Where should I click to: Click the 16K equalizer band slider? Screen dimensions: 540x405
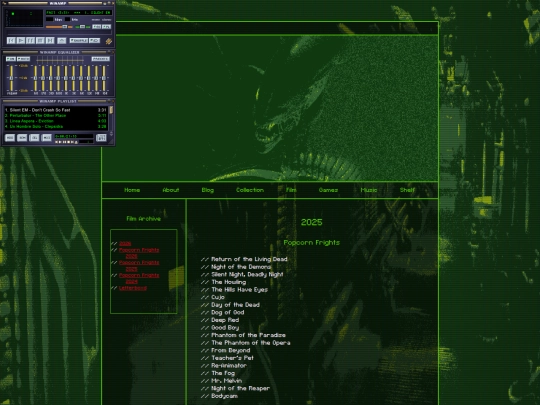(x=104, y=78)
